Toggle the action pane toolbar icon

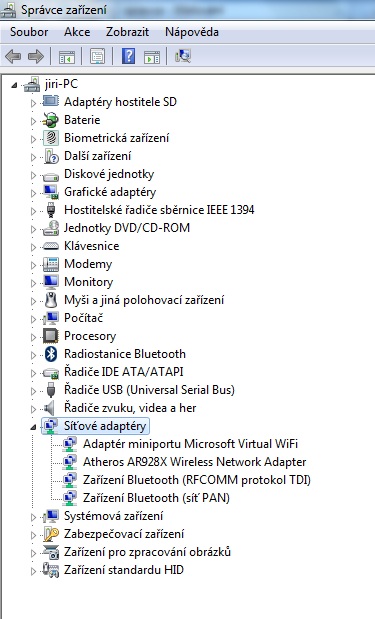point(152,57)
